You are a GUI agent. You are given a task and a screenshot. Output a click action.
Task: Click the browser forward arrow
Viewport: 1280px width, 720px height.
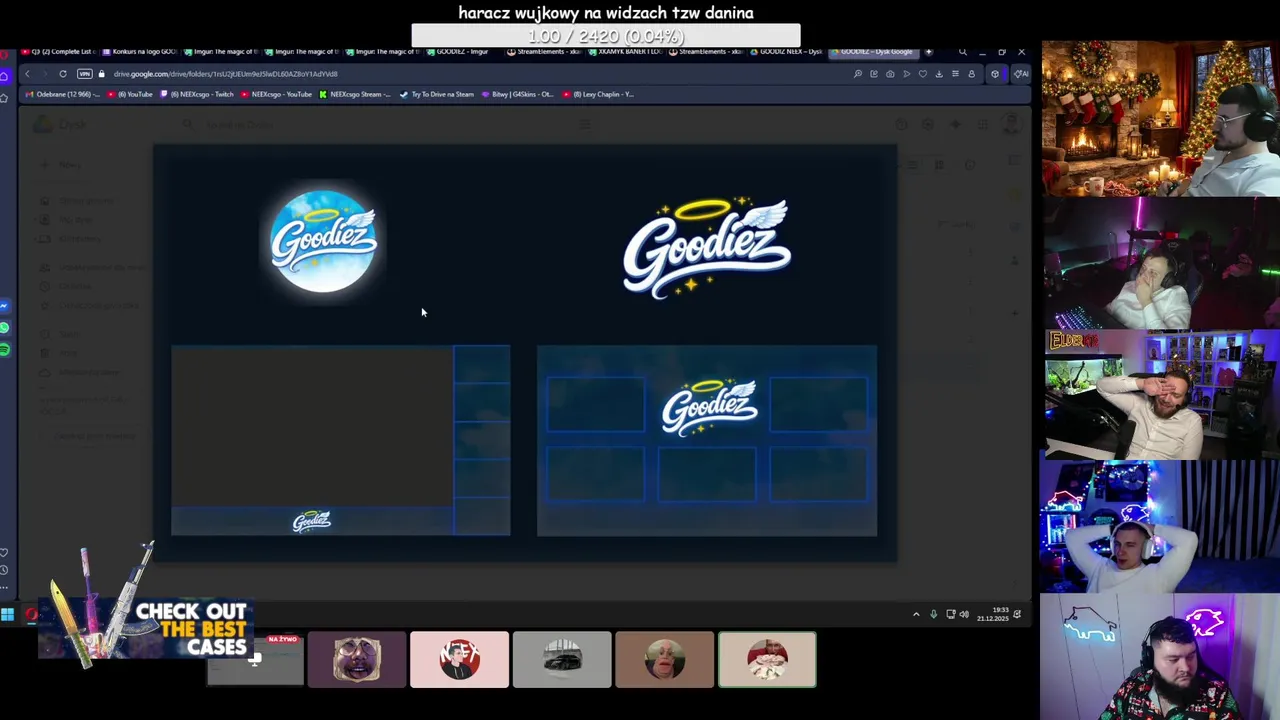click(44, 74)
